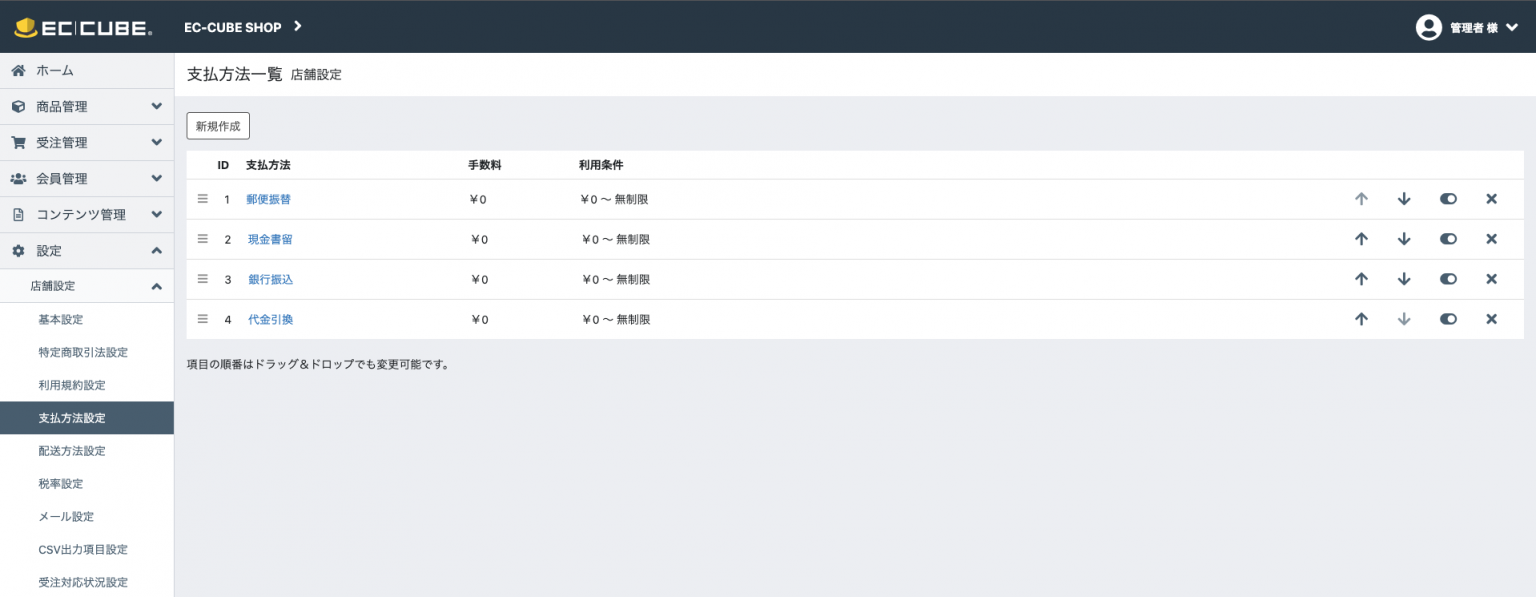
Task: Move 銀行振込 down one position
Action: (x=1404, y=279)
